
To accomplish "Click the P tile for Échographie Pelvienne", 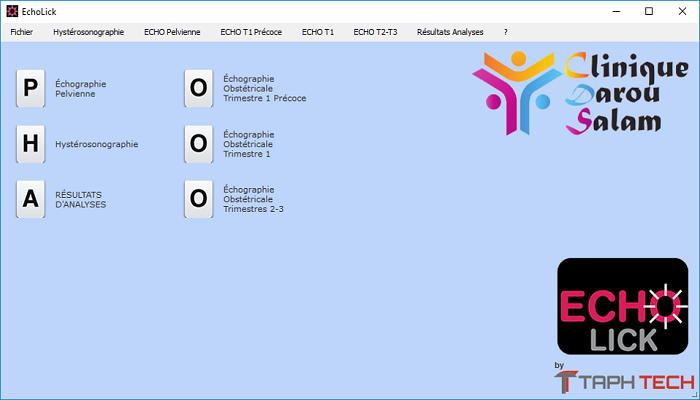I will click(x=31, y=89).
